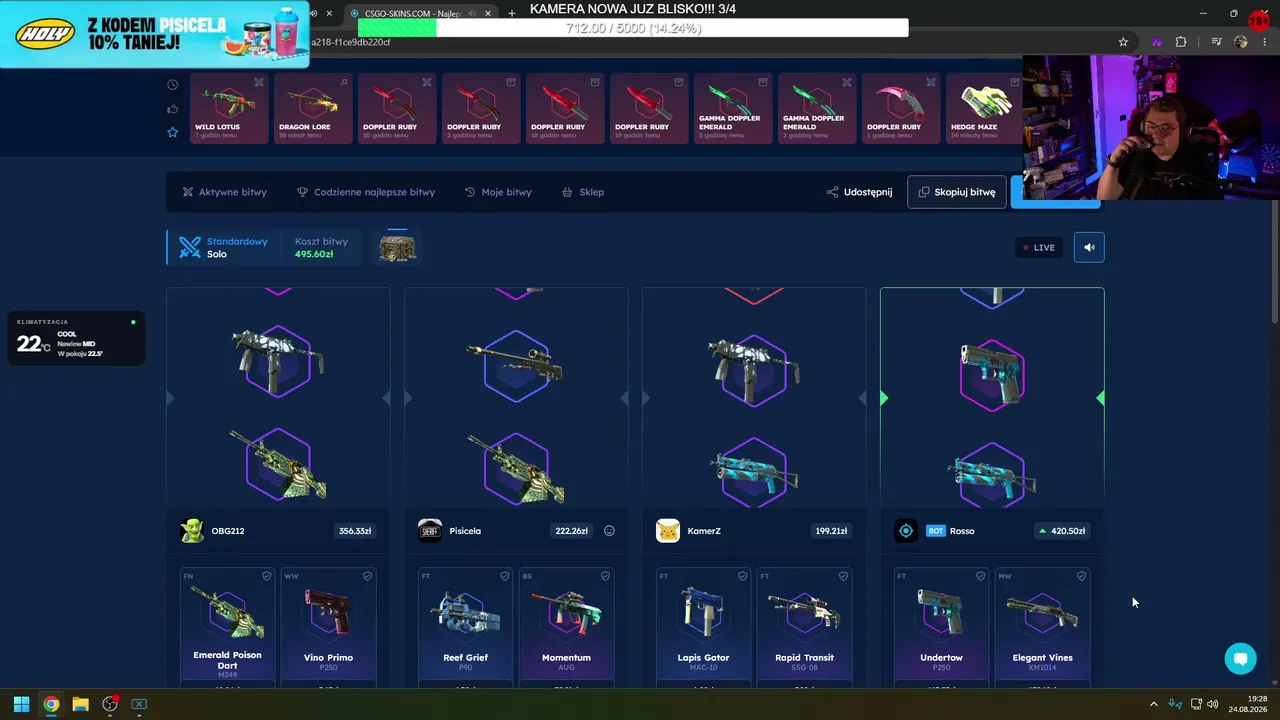The image size is (1280, 720).
Task: Open Codzienne najlepsze bitwy tab
Action: click(x=366, y=192)
